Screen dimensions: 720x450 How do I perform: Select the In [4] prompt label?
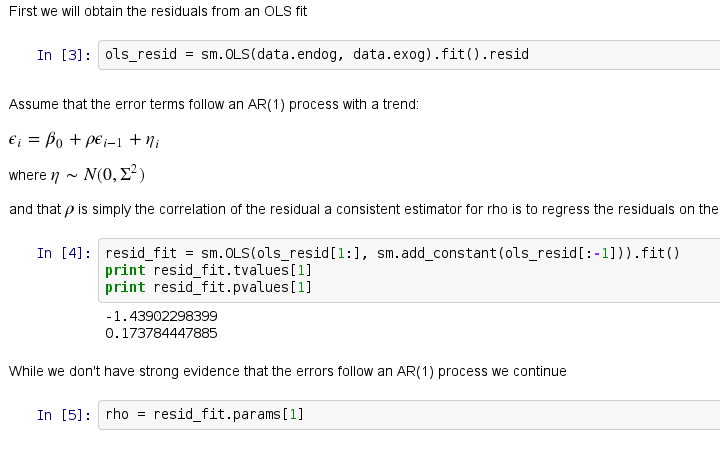65,253
